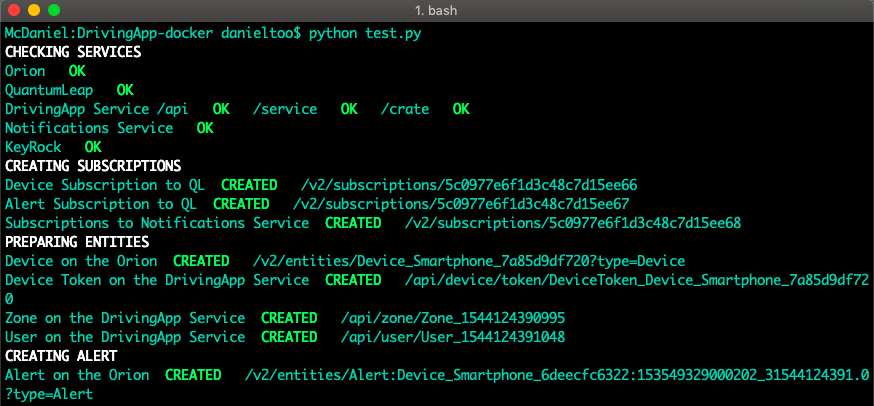The width and height of the screenshot is (874, 406).
Task: Click the /v2/entities/Alert:Device_Smartphone path text
Action: tap(557, 375)
